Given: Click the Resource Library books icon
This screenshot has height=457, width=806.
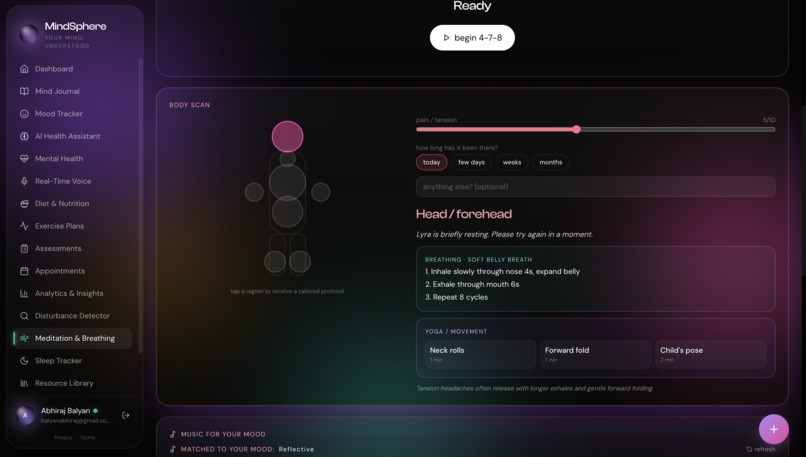Looking at the screenshot, I should pyautogui.click(x=24, y=383).
